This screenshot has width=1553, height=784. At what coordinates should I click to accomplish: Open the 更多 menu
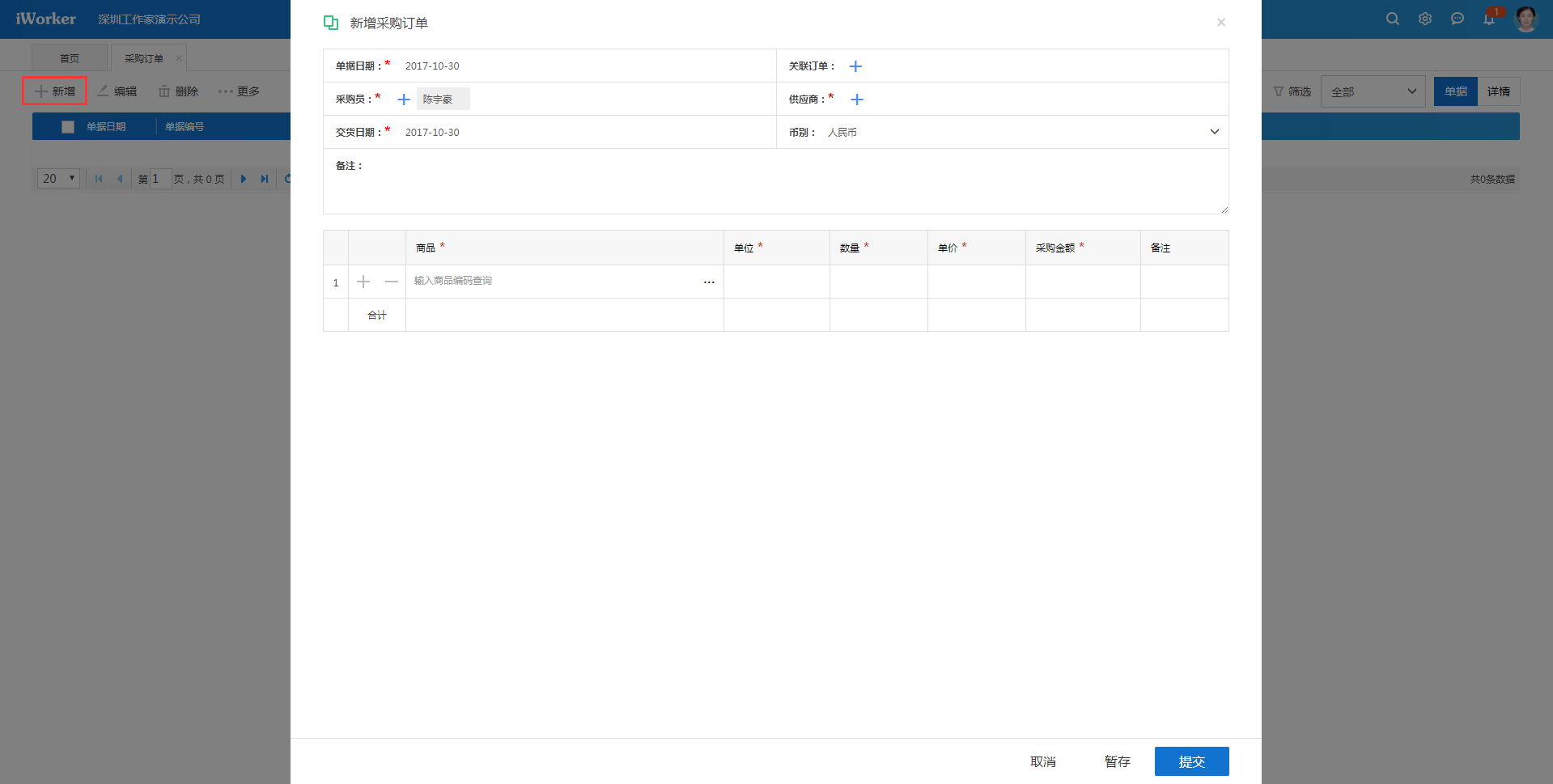239,91
